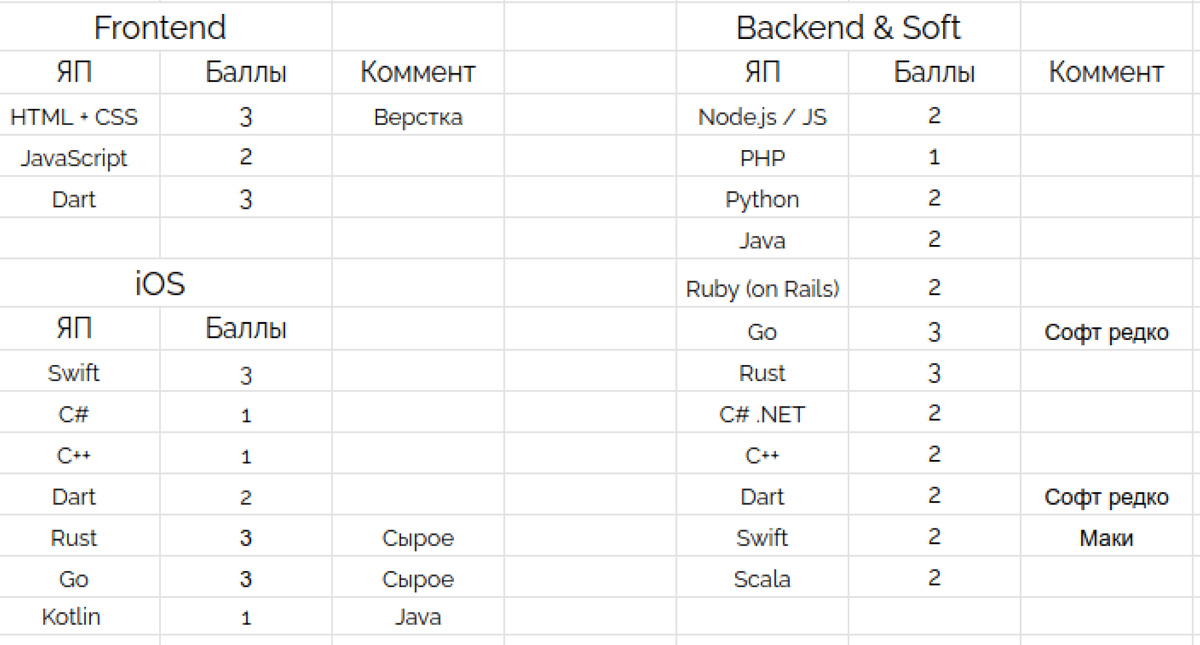
Task: Click the Баллы header in Backend table
Action: click(x=934, y=72)
